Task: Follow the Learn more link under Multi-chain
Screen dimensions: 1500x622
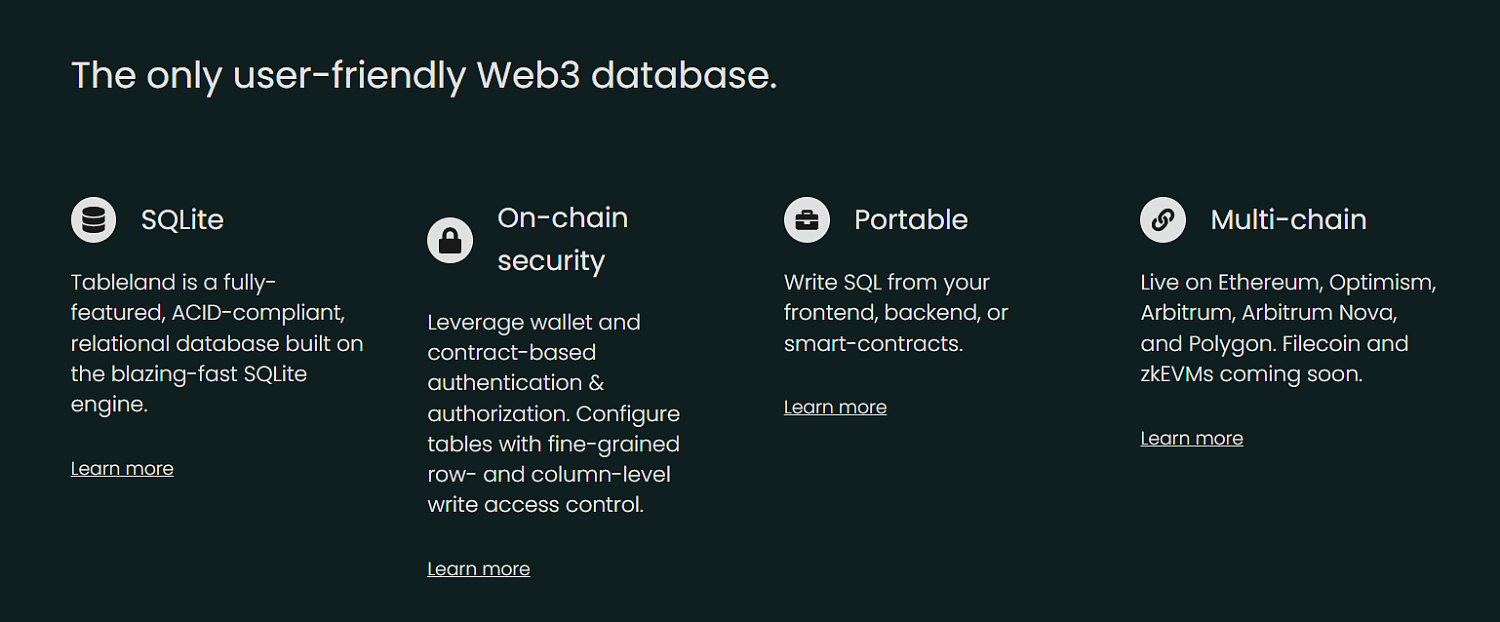Action: (1192, 438)
